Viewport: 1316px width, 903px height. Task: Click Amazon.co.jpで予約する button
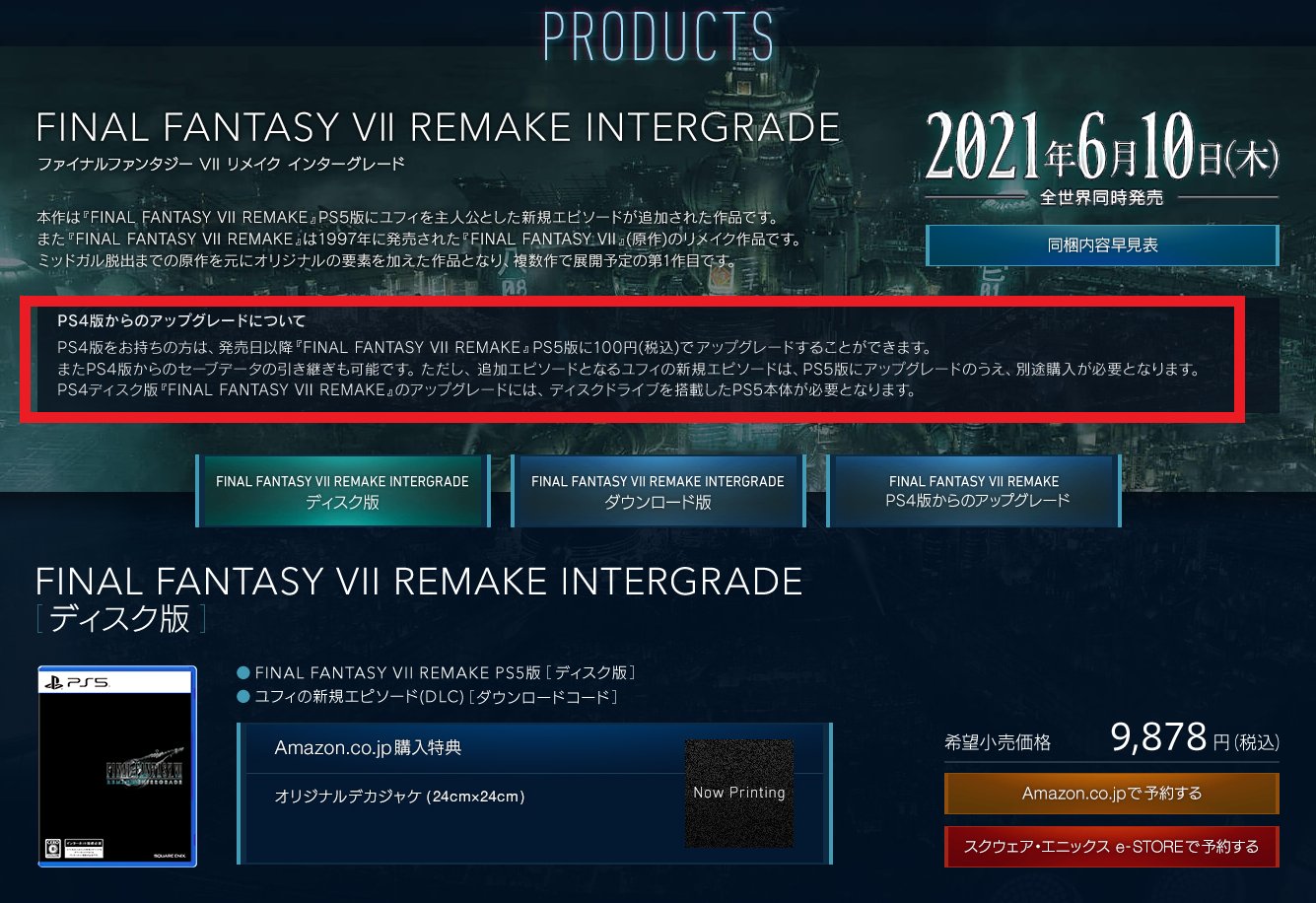click(x=1111, y=794)
